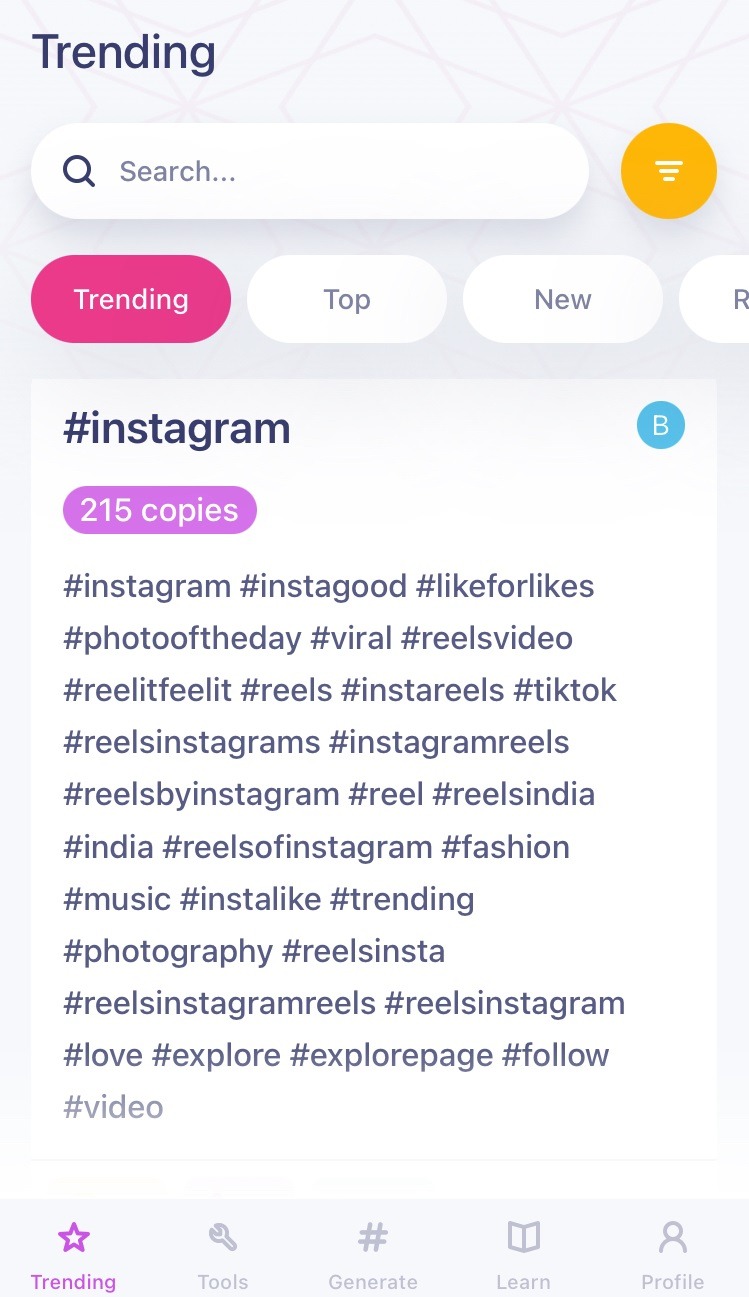Tap the #video hashtag

click(x=112, y=1107)
